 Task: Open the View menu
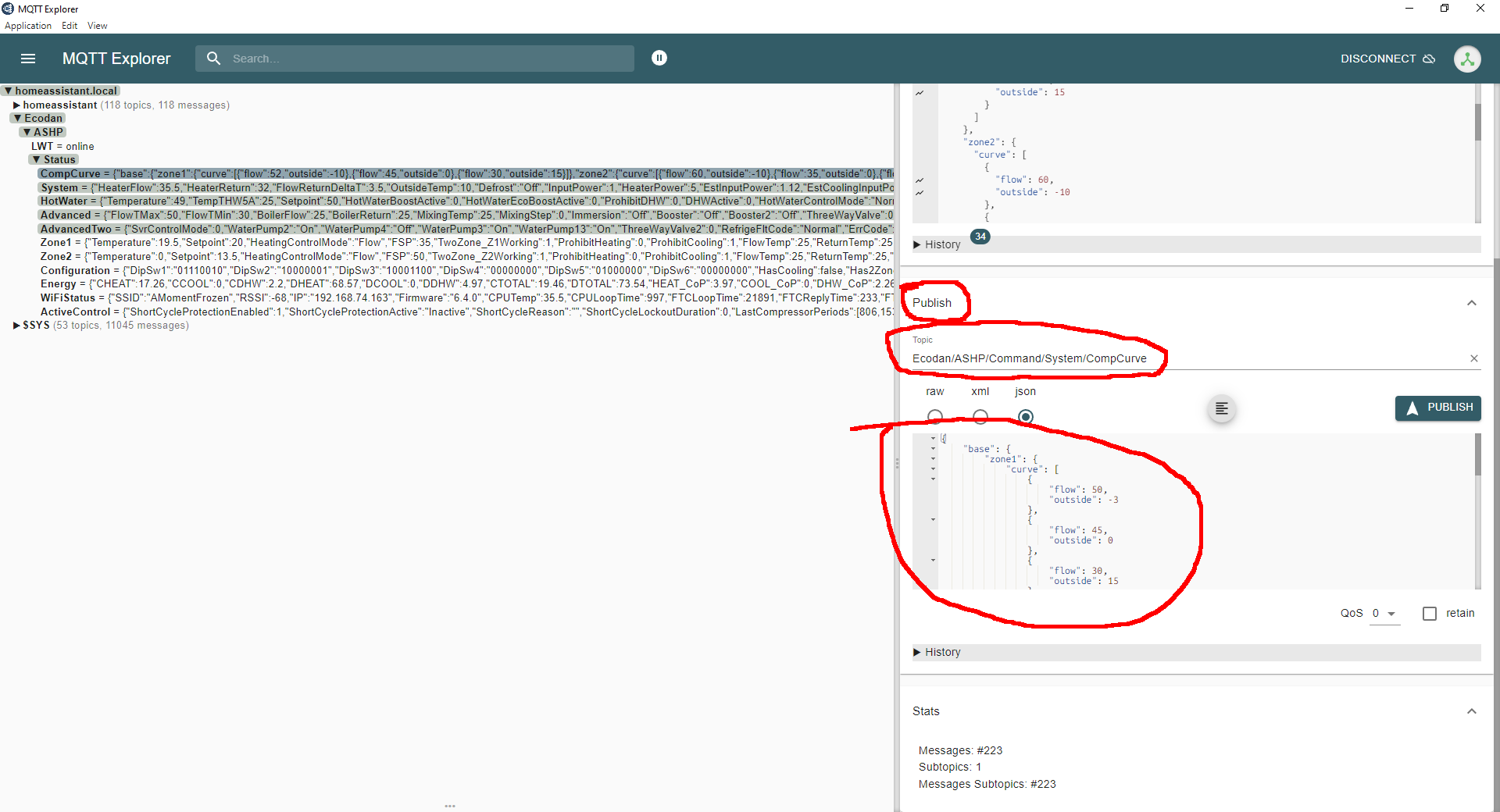point(97,26)
